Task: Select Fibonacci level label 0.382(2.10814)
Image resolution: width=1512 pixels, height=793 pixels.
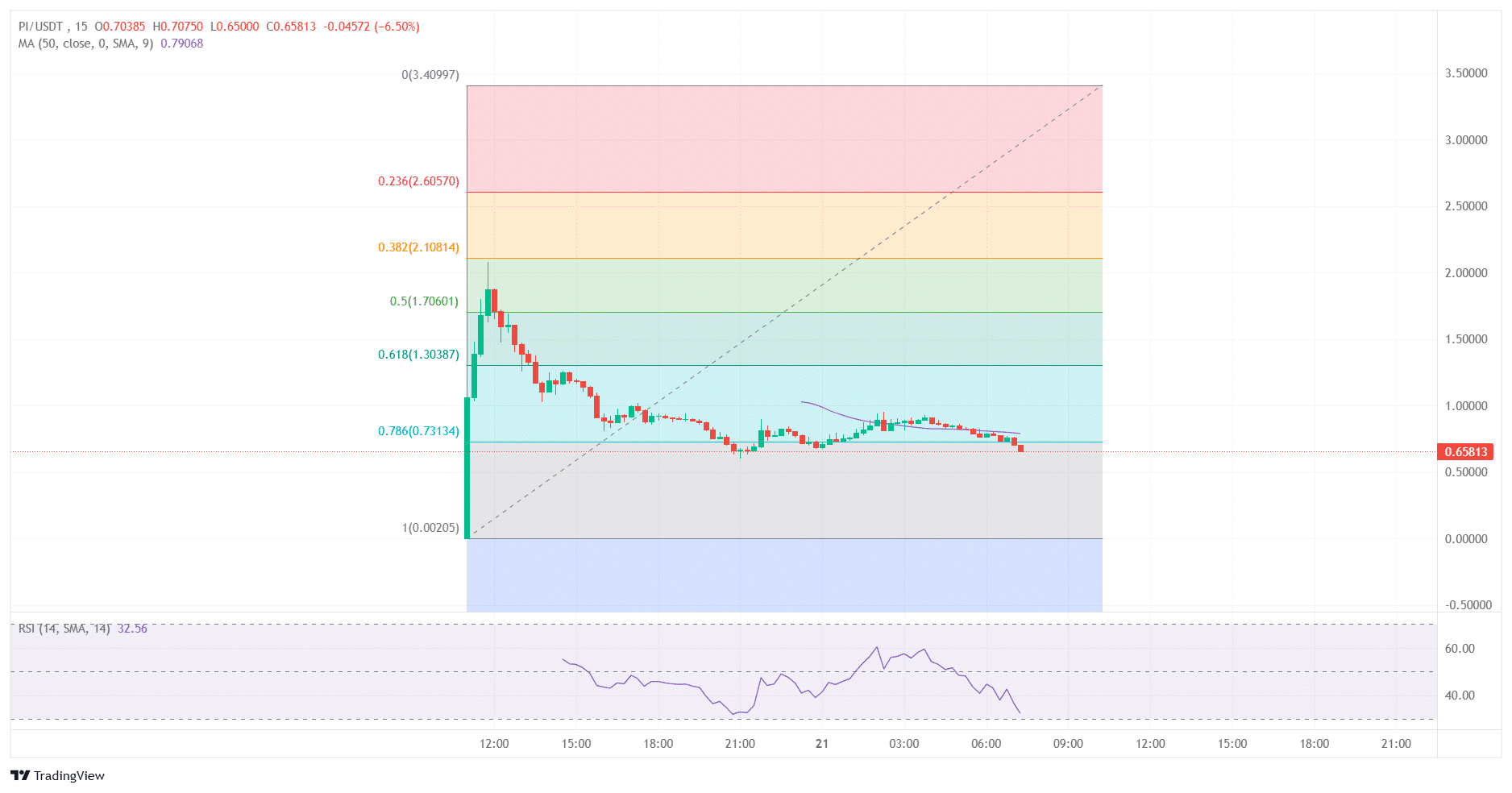Action: pyautogui.click(x=418, y=247)
